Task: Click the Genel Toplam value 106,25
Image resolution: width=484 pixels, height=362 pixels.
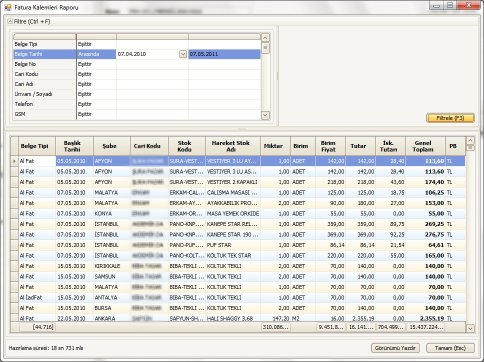Action: (x=425, y=193)
